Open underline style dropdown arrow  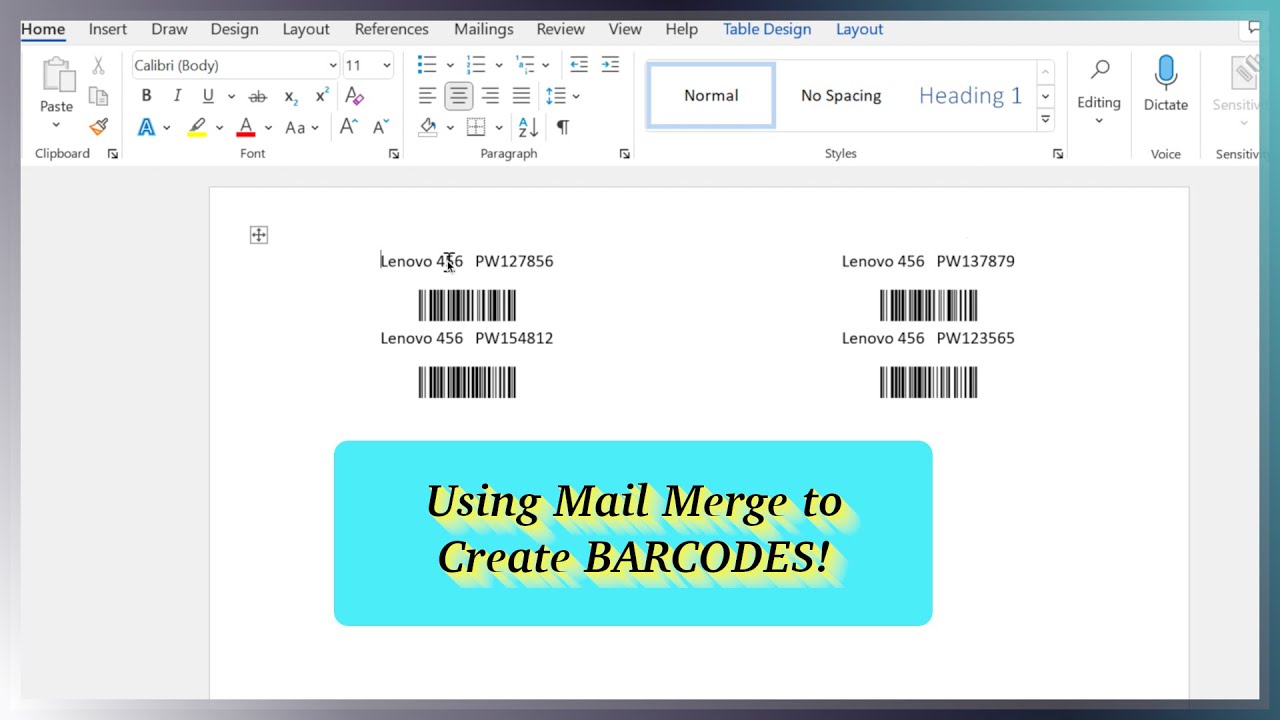tap(231, 97)
